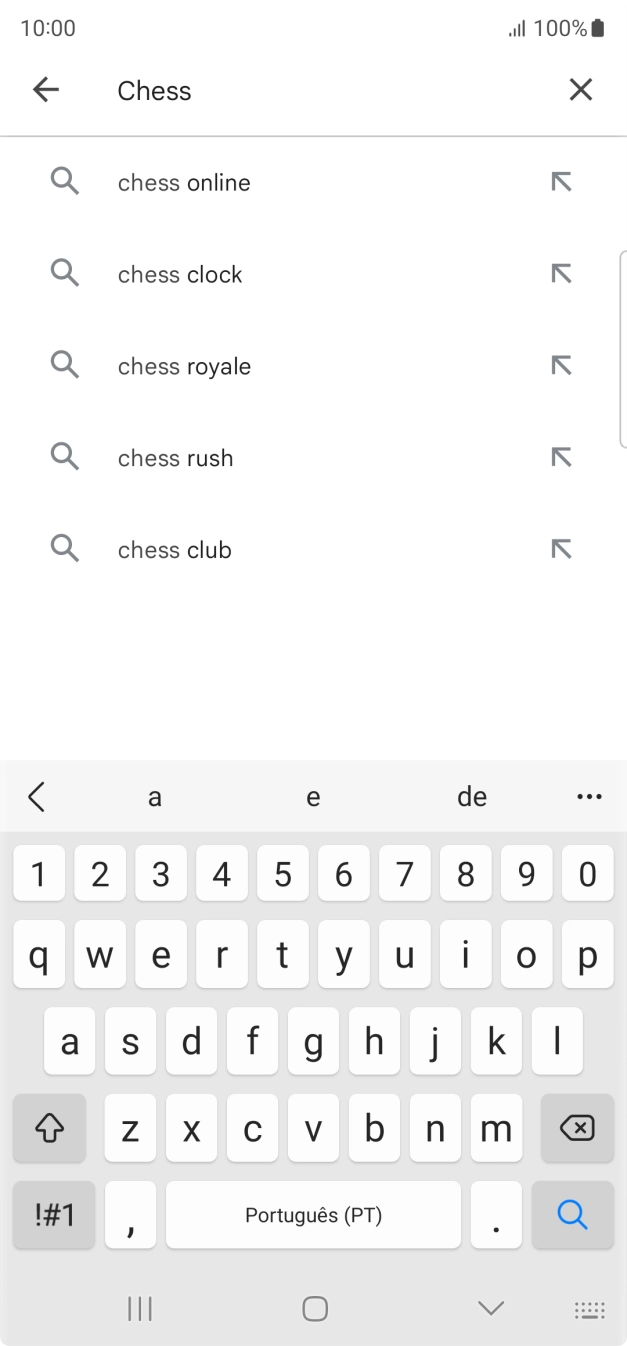Select the suggestion word a
This screenshot has height=1346, width=627.
tap(154, 796)
